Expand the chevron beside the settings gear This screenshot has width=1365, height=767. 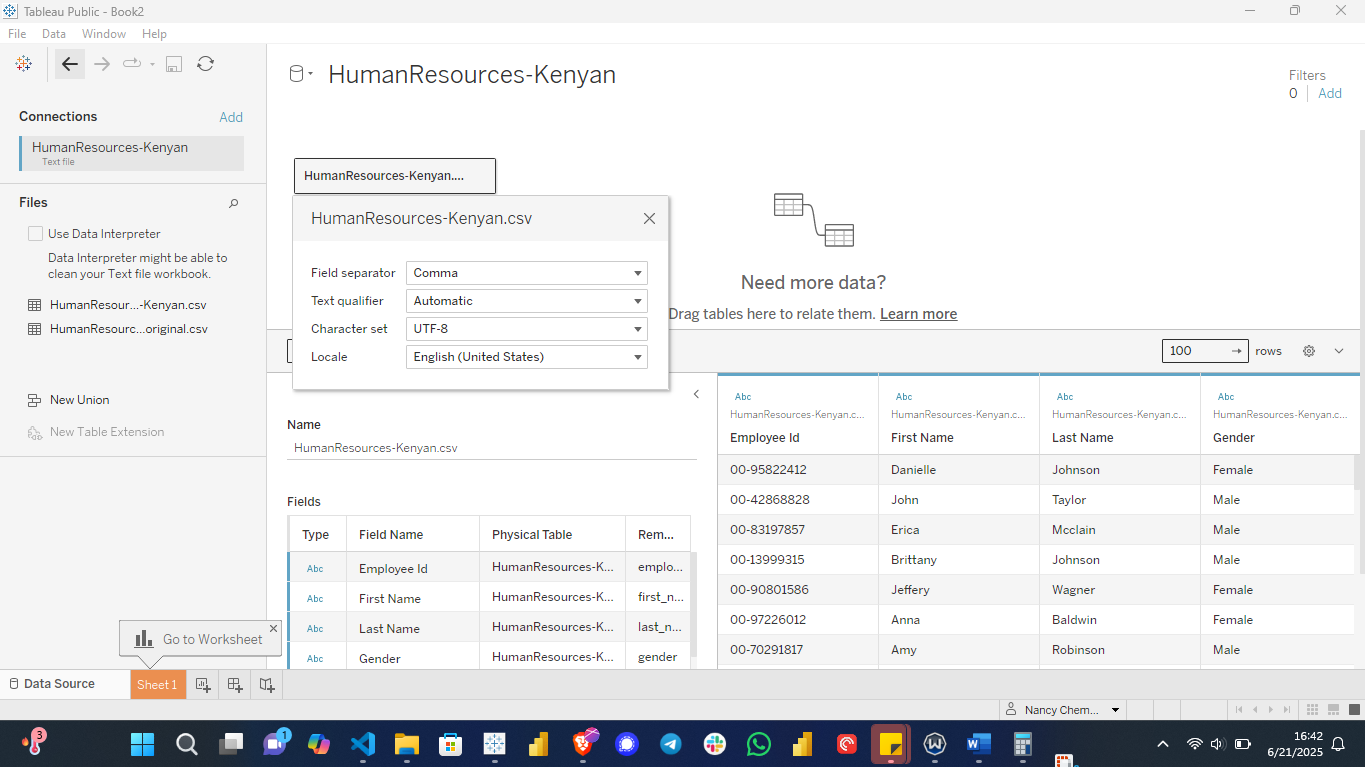(1339, 351)
